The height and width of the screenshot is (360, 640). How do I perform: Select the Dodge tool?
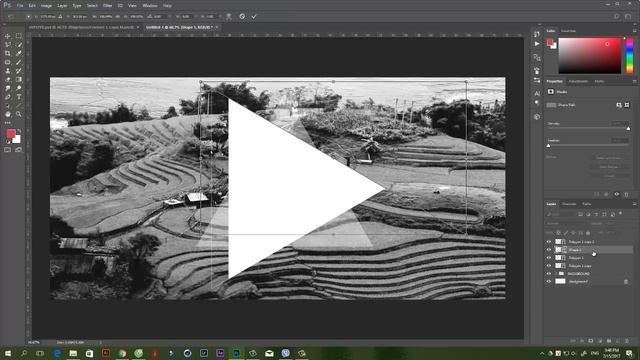(19, 88)
